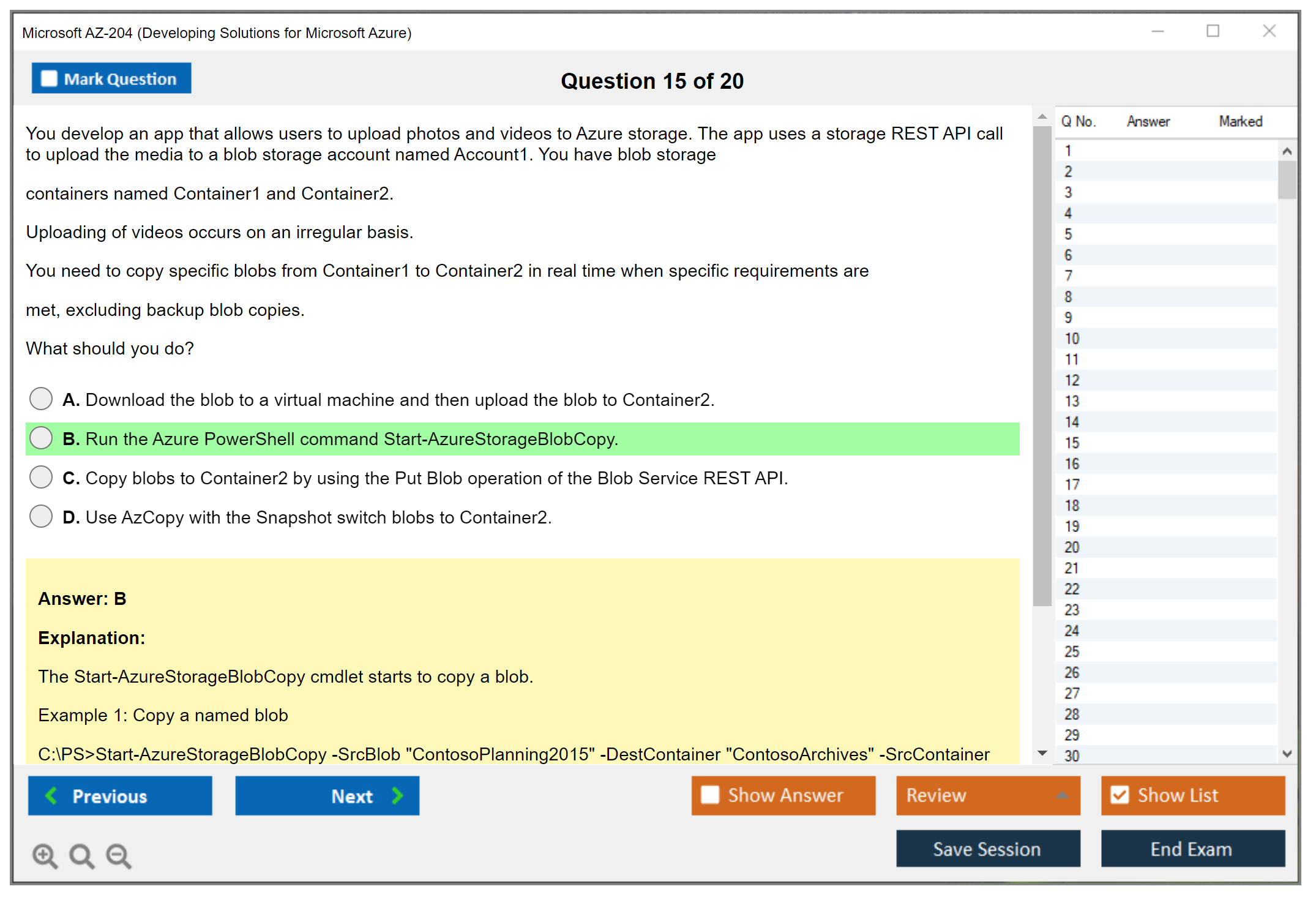Click question list scroll-up arrow

pyautogui.click(x=1287, y=151)
